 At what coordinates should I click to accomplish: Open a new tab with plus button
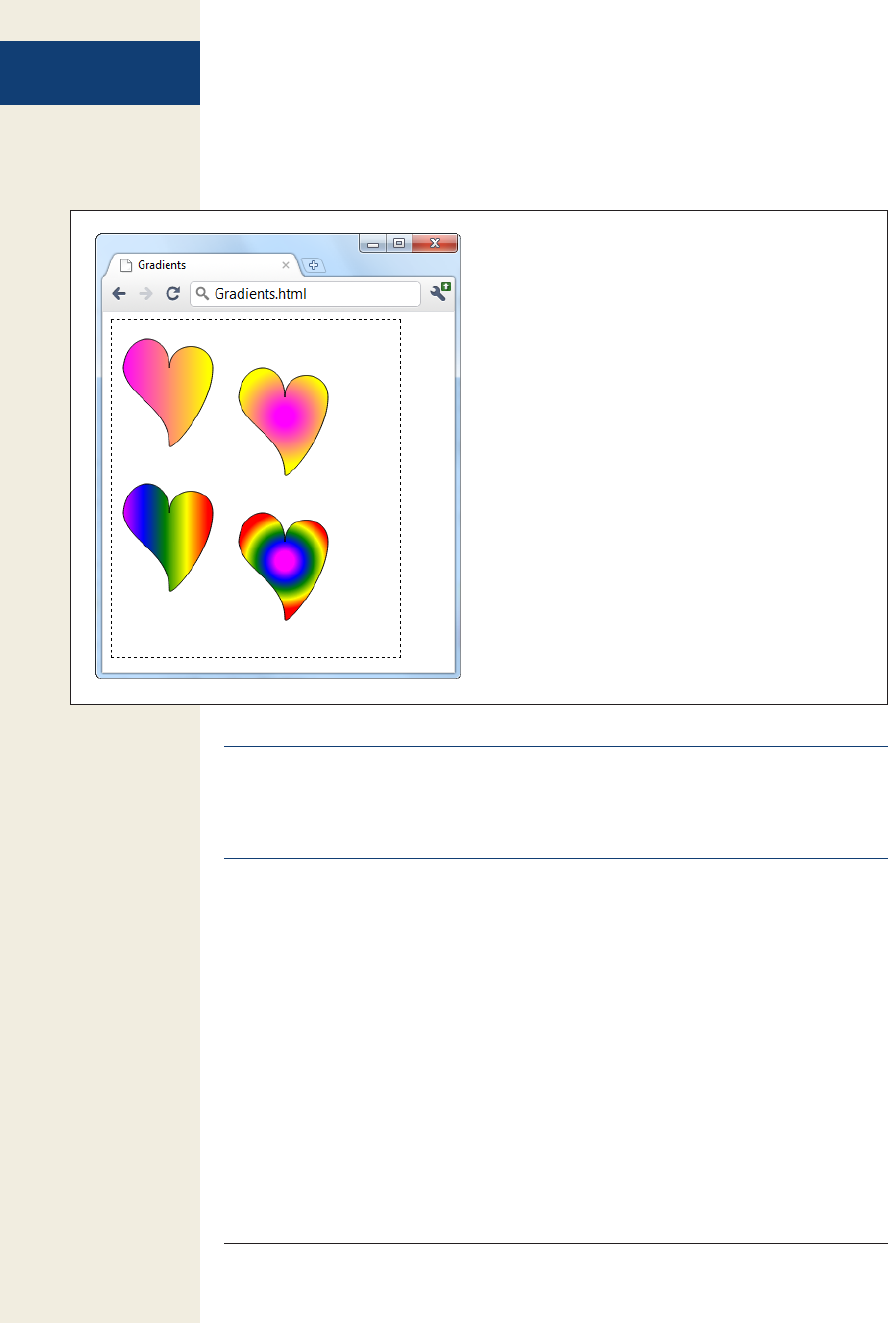click(x=313, y=265)
